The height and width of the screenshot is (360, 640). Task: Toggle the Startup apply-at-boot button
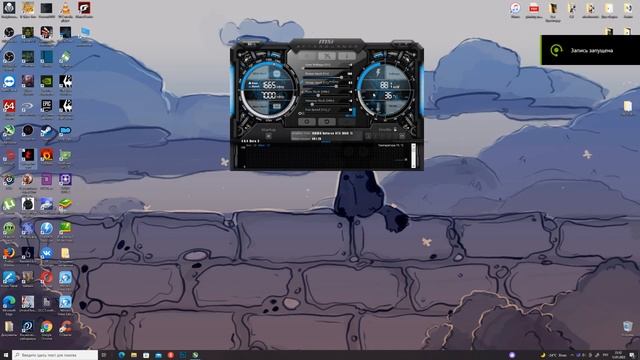(268, 136)
